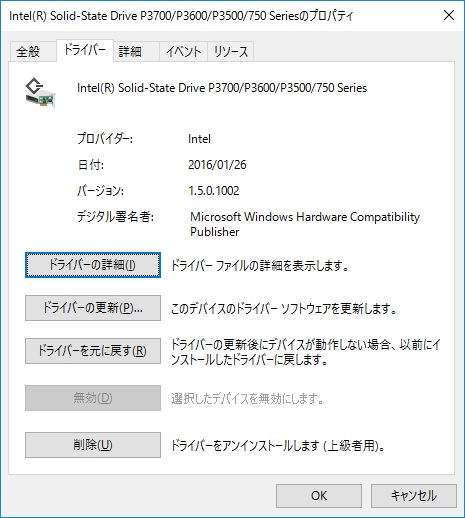Image resolution: width=465 pixels, height=518 pixels.
Task: Click the dialog title bar text
Action: (181, 16)
